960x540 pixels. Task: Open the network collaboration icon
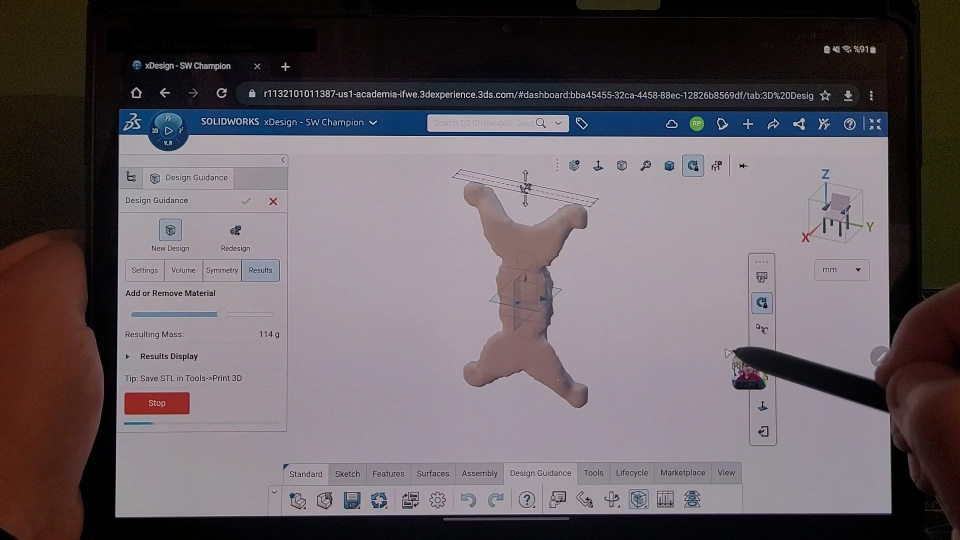click(799, 124)
